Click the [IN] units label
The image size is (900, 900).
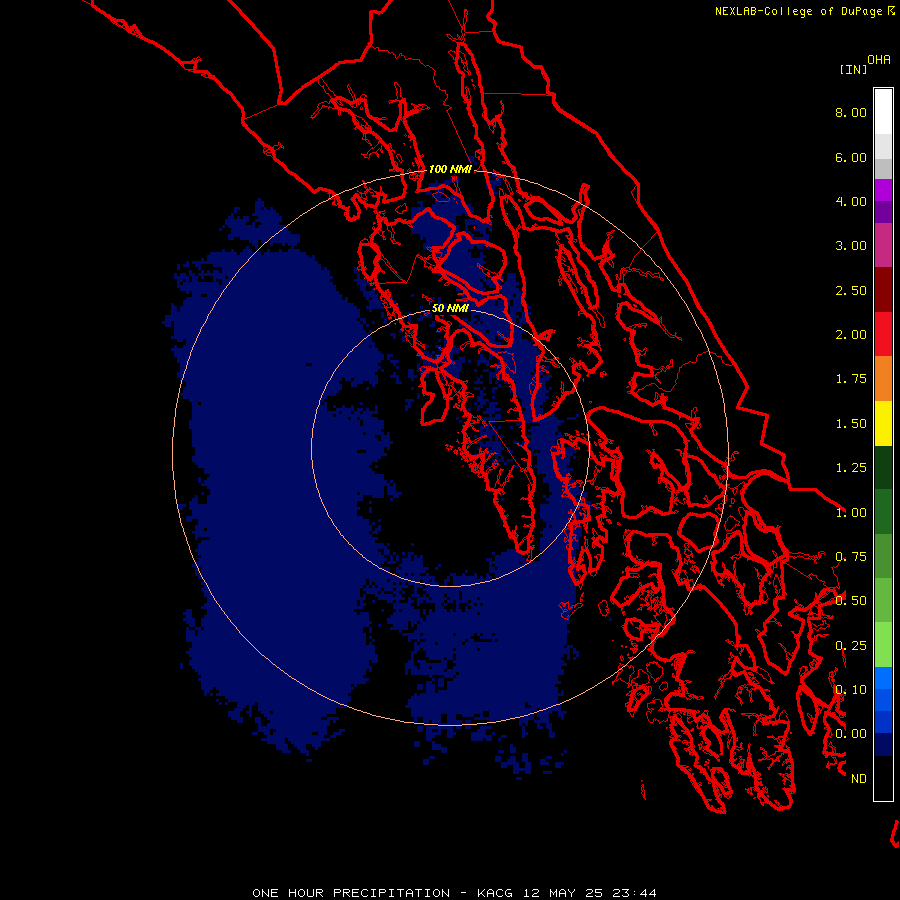(x=853, y=69)
